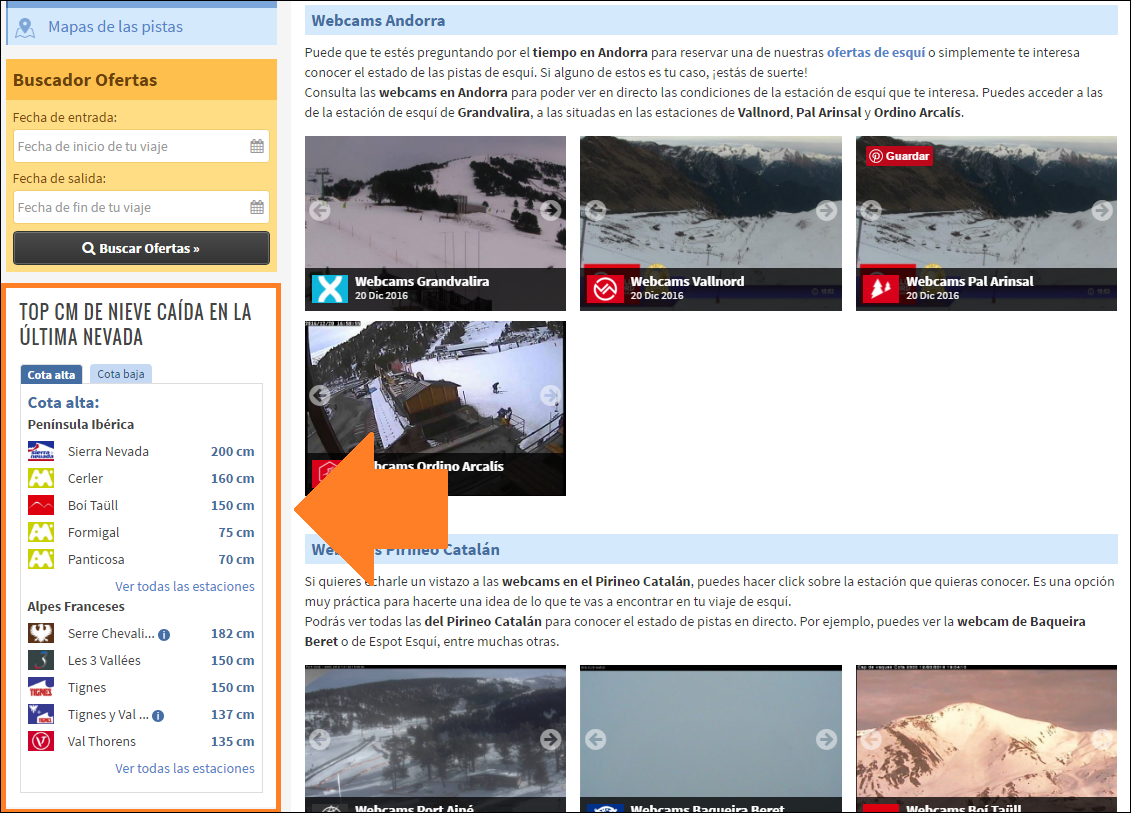1131x813 pixels.
Task: Show info for Tignes y Val
Action: click(158, 716)
